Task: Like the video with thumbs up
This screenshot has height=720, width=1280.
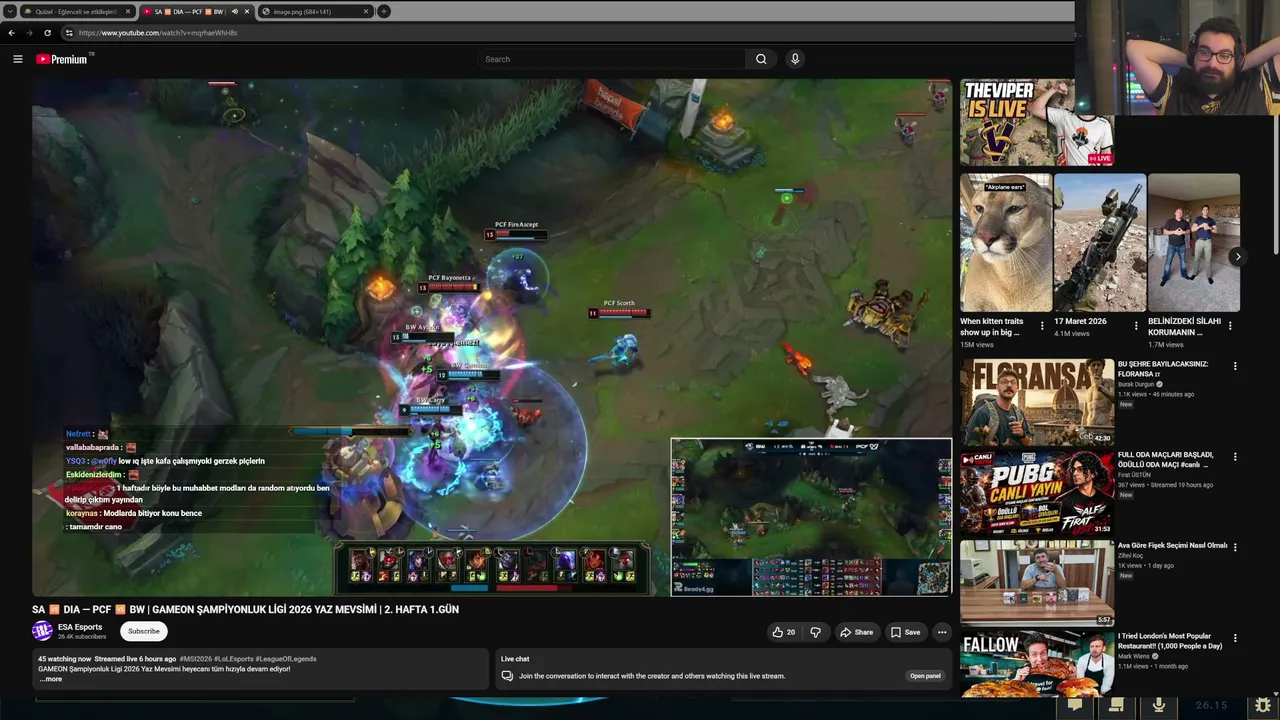Action: coord(783,632)
